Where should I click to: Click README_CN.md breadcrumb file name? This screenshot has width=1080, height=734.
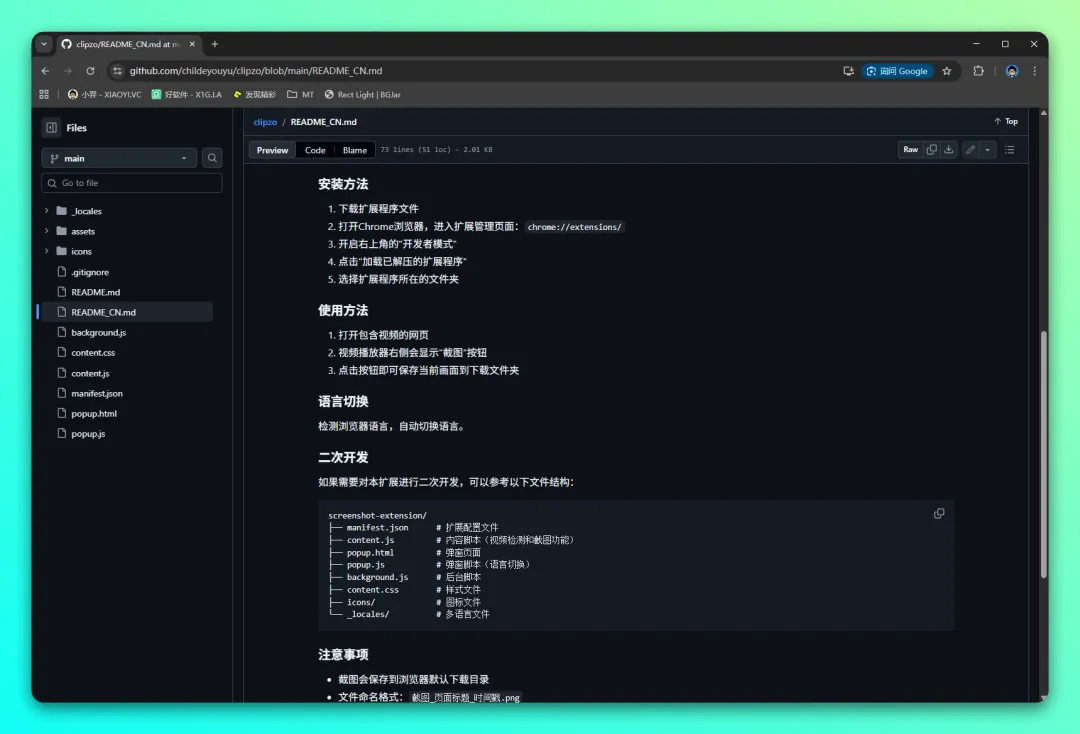[x=324, y=122]
